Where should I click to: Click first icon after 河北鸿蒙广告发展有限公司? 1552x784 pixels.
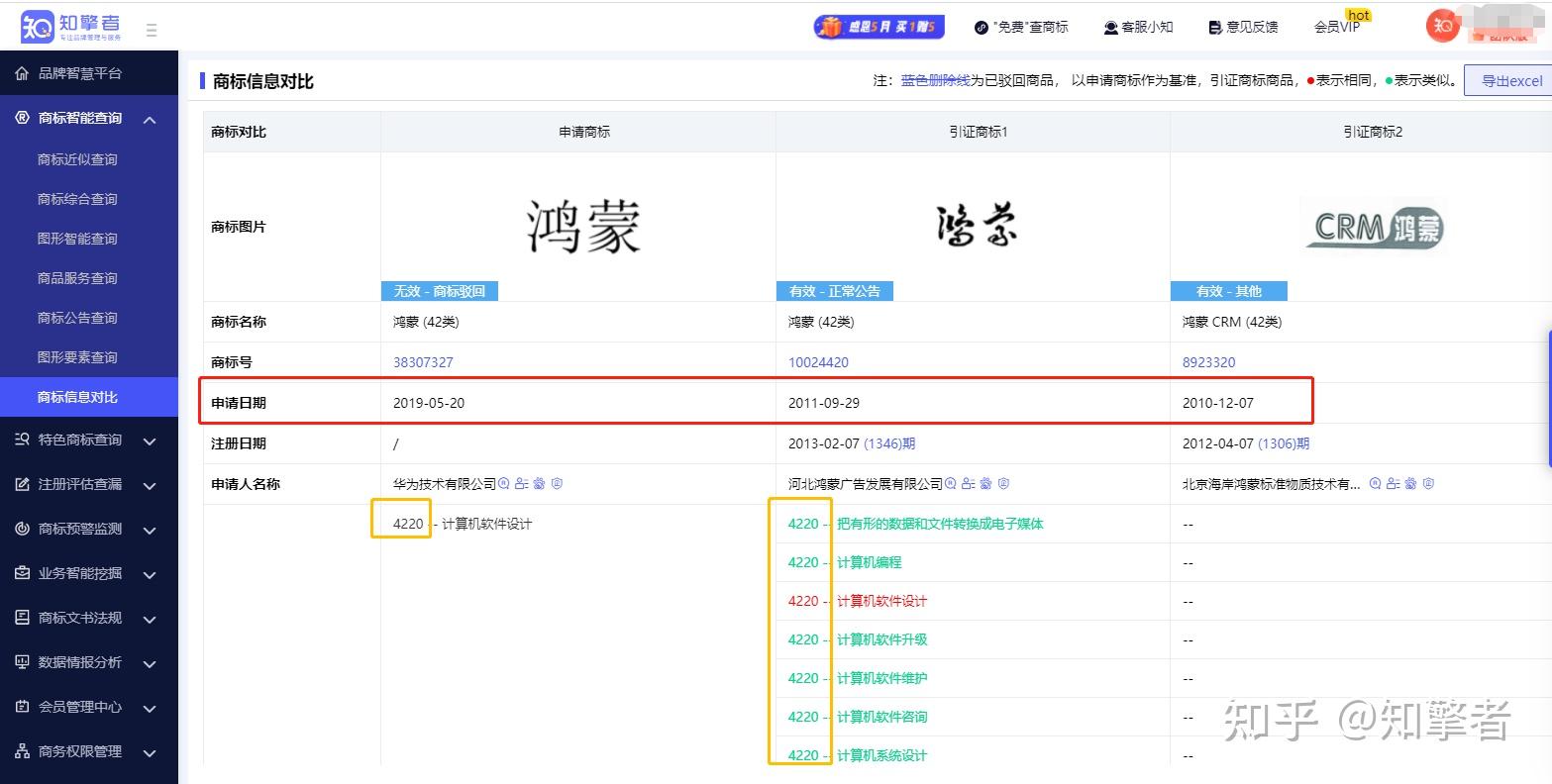(951, 484)
